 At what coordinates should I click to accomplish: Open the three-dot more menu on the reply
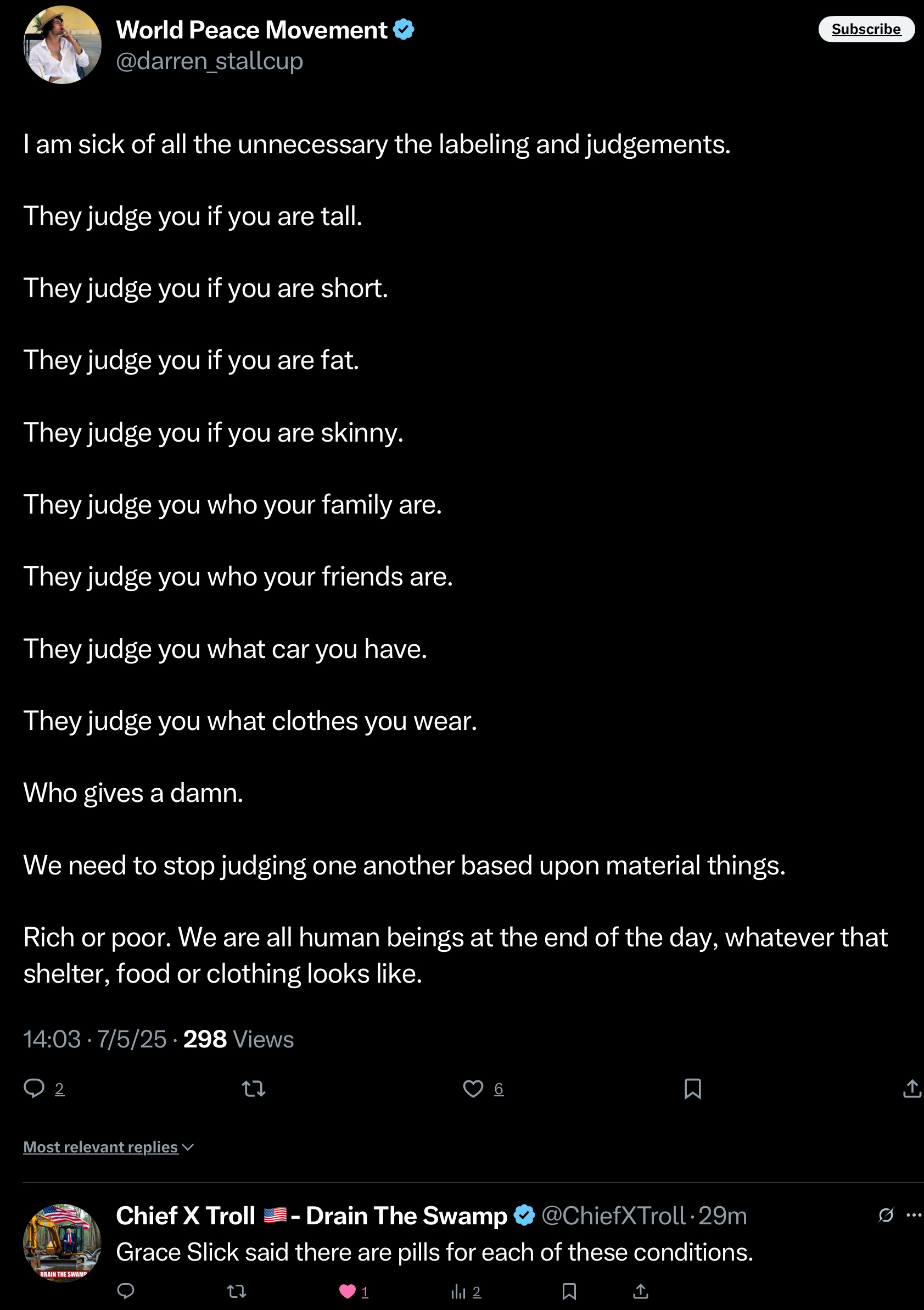point(914,1216)
